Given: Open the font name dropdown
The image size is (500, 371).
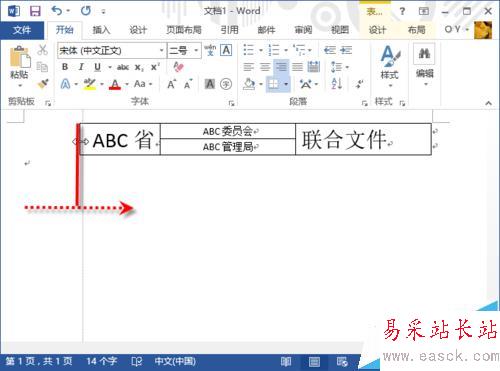Looking at the screenshot, I should pos(162,50).
